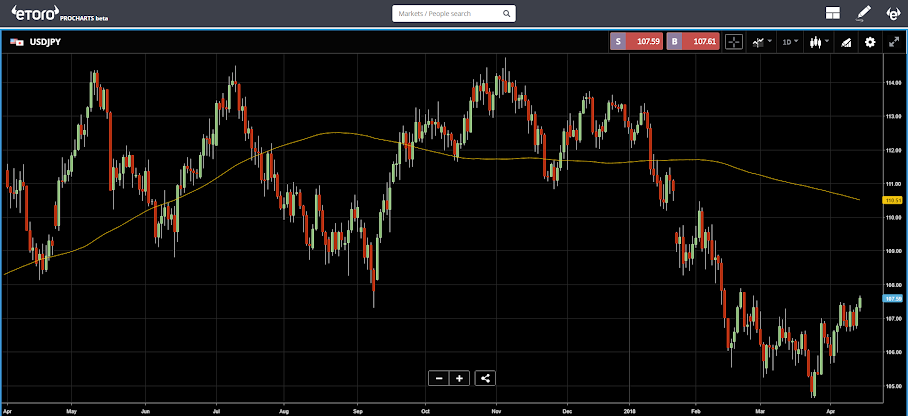Click the May label on time axis

pos(71,410)
